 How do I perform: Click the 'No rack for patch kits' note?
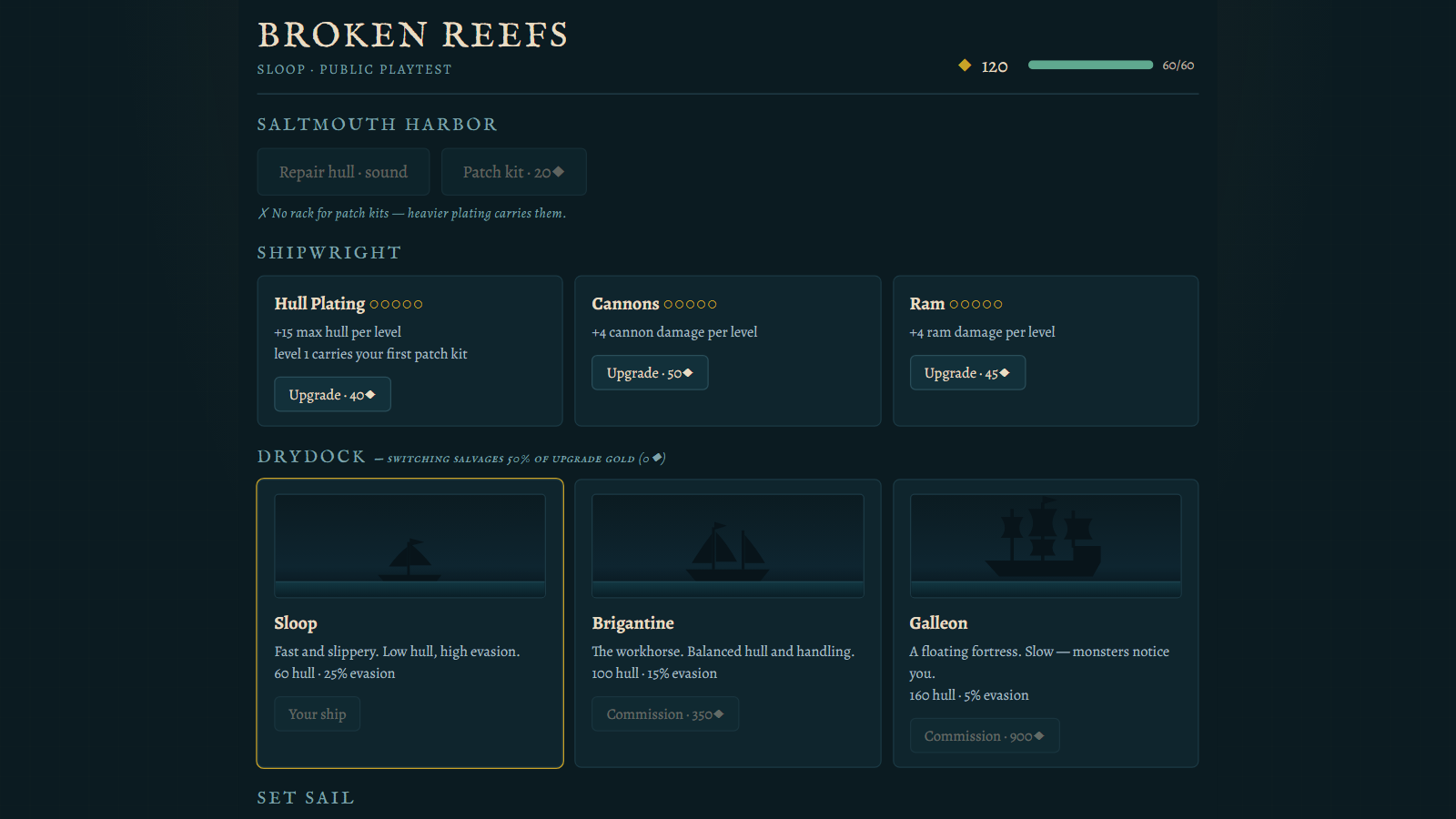pyautogui.click(x=412, y=213)
